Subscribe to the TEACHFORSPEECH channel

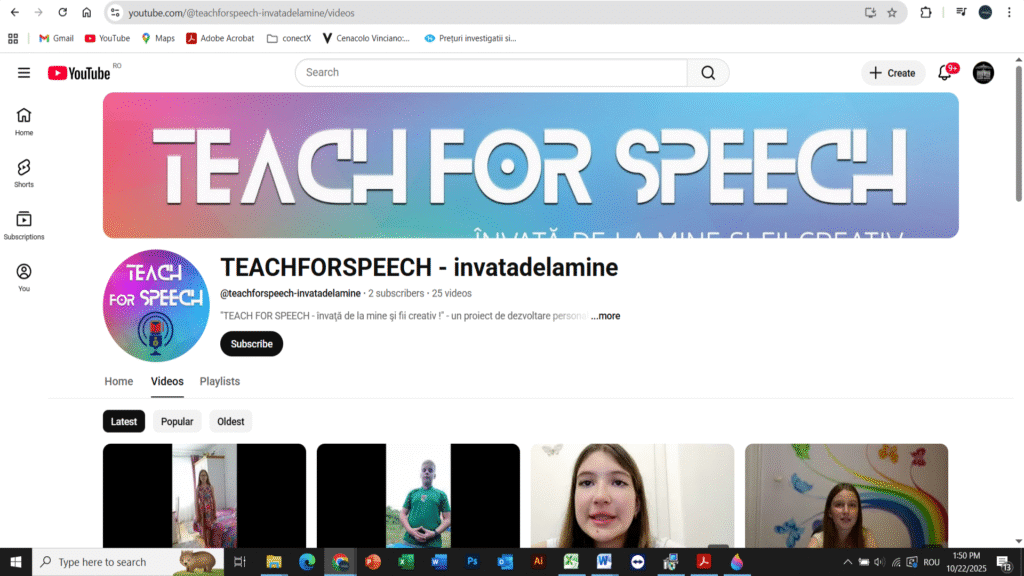(x=251, y=344)
